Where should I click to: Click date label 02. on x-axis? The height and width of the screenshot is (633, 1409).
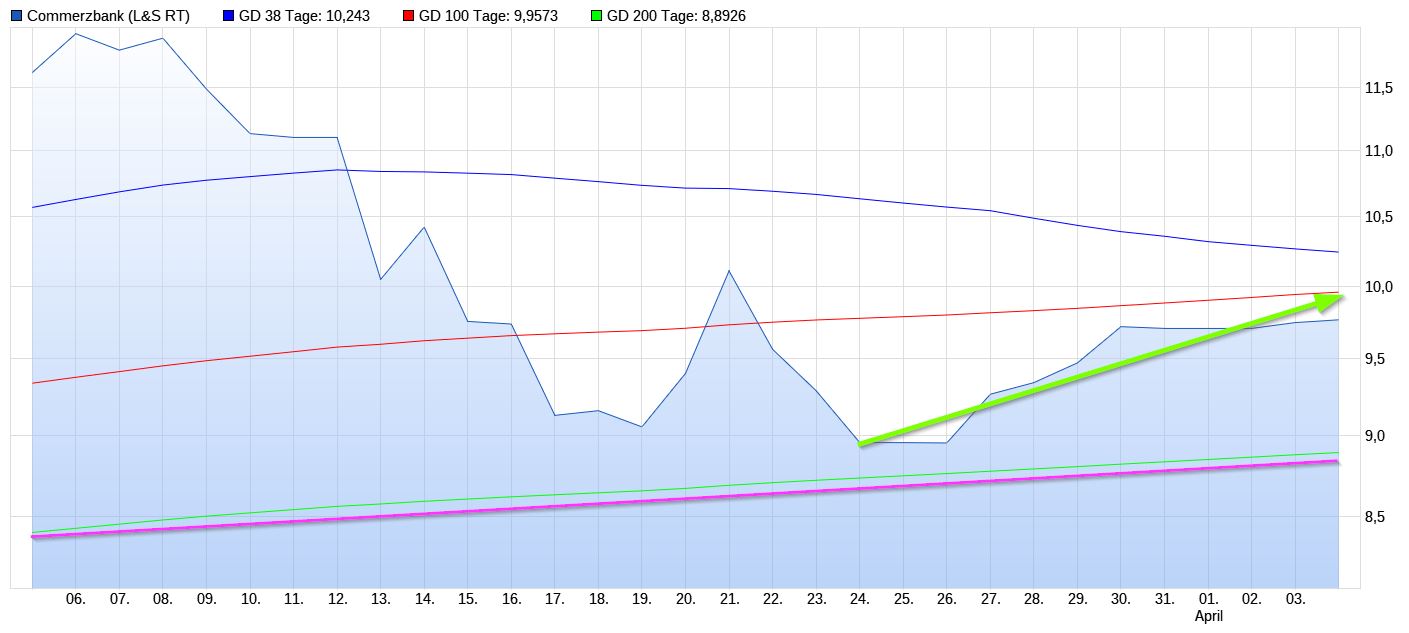1252,600
